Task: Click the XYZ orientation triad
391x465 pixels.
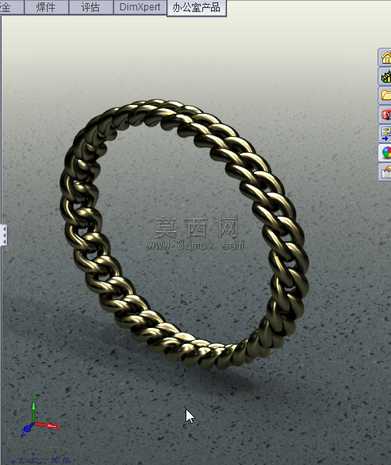Action: coord(39,417)
